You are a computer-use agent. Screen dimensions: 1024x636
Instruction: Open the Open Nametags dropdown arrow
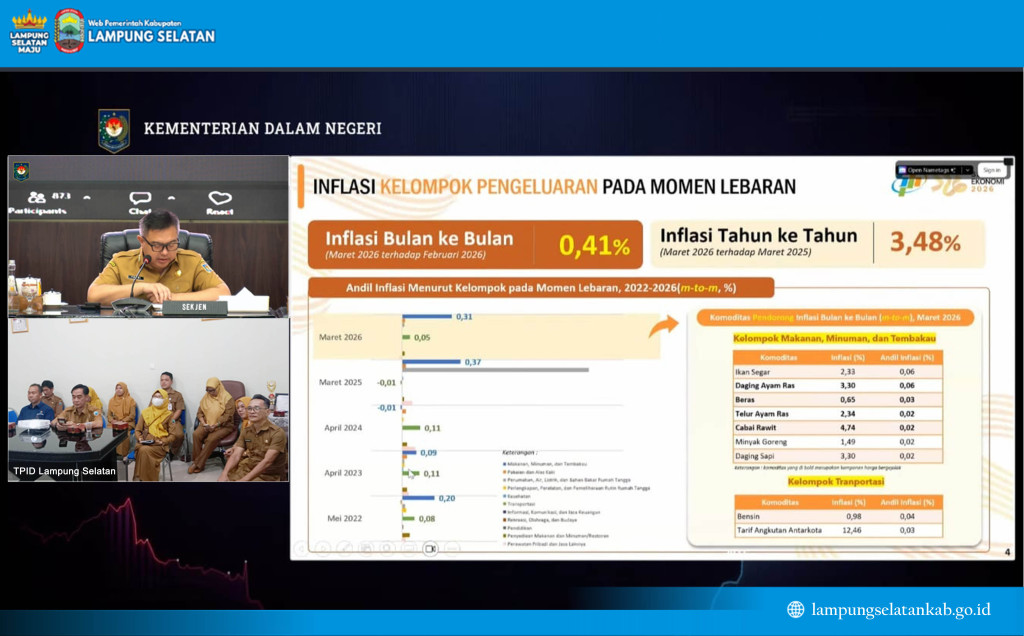coord(967,170)
